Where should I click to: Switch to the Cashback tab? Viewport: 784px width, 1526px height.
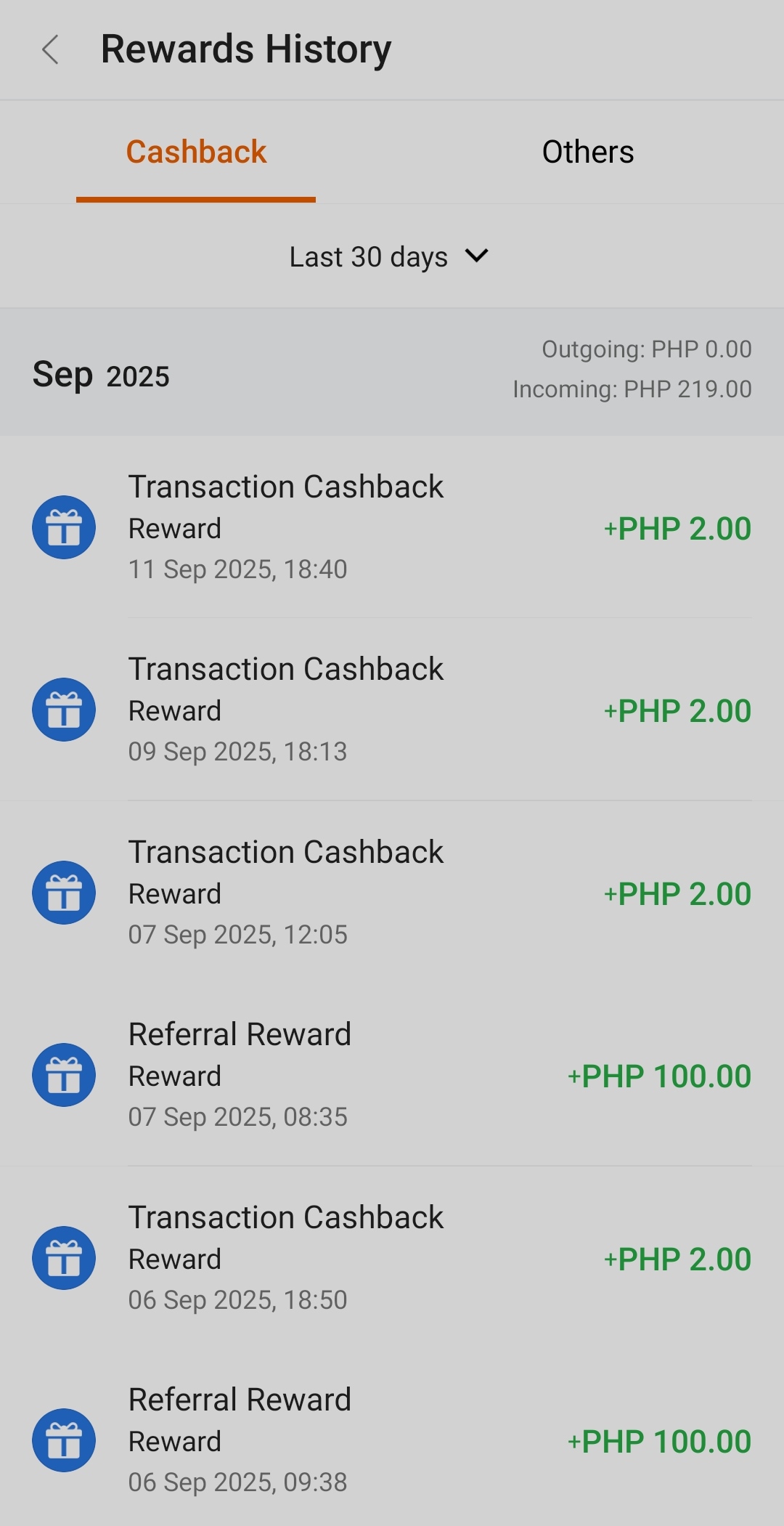pyautogui.click(x=196, y=153)
